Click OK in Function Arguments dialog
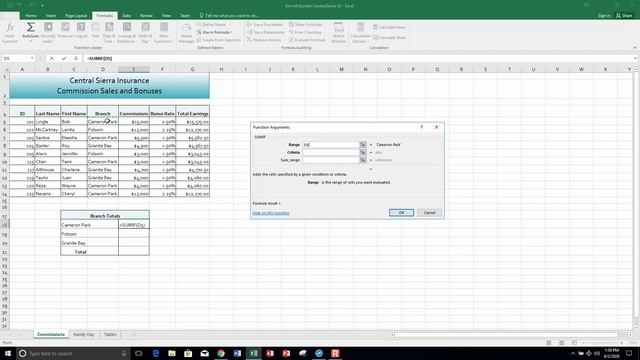This screenshot has height=360, width=640. click(401, 213)
